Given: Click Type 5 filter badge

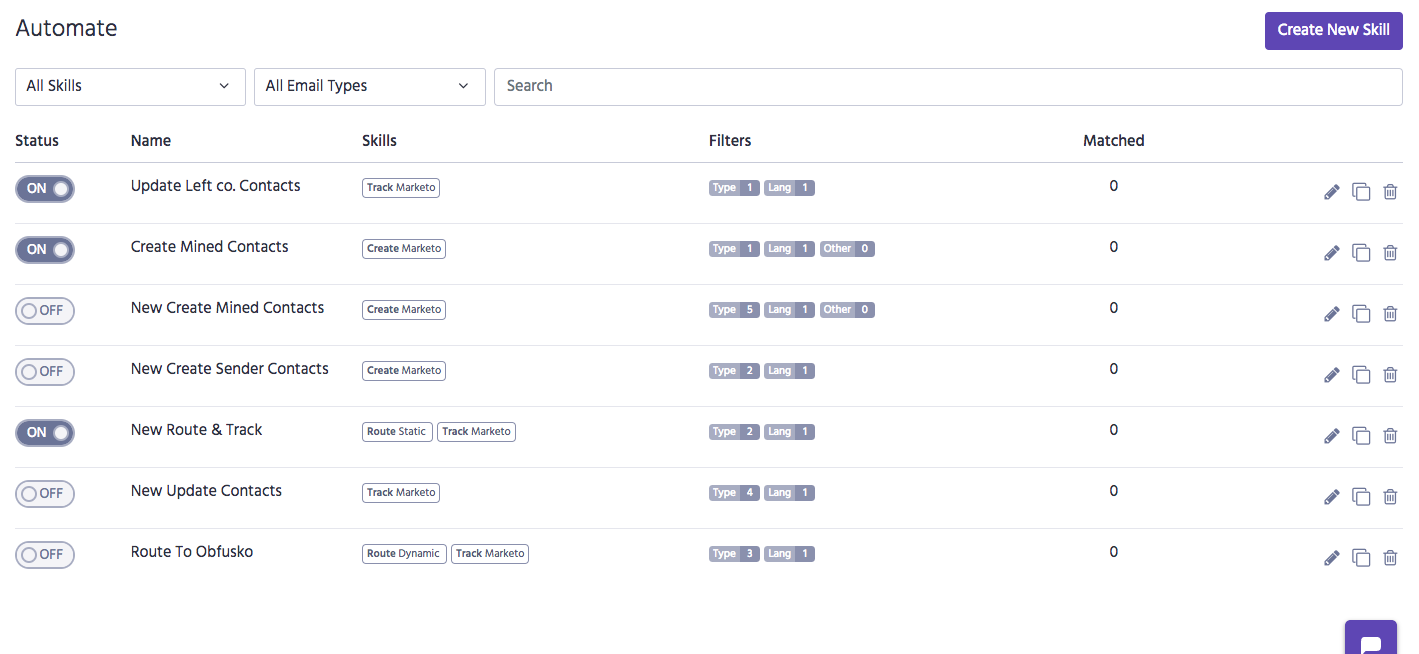Looking at the screenshot, I should coord(734,310).
